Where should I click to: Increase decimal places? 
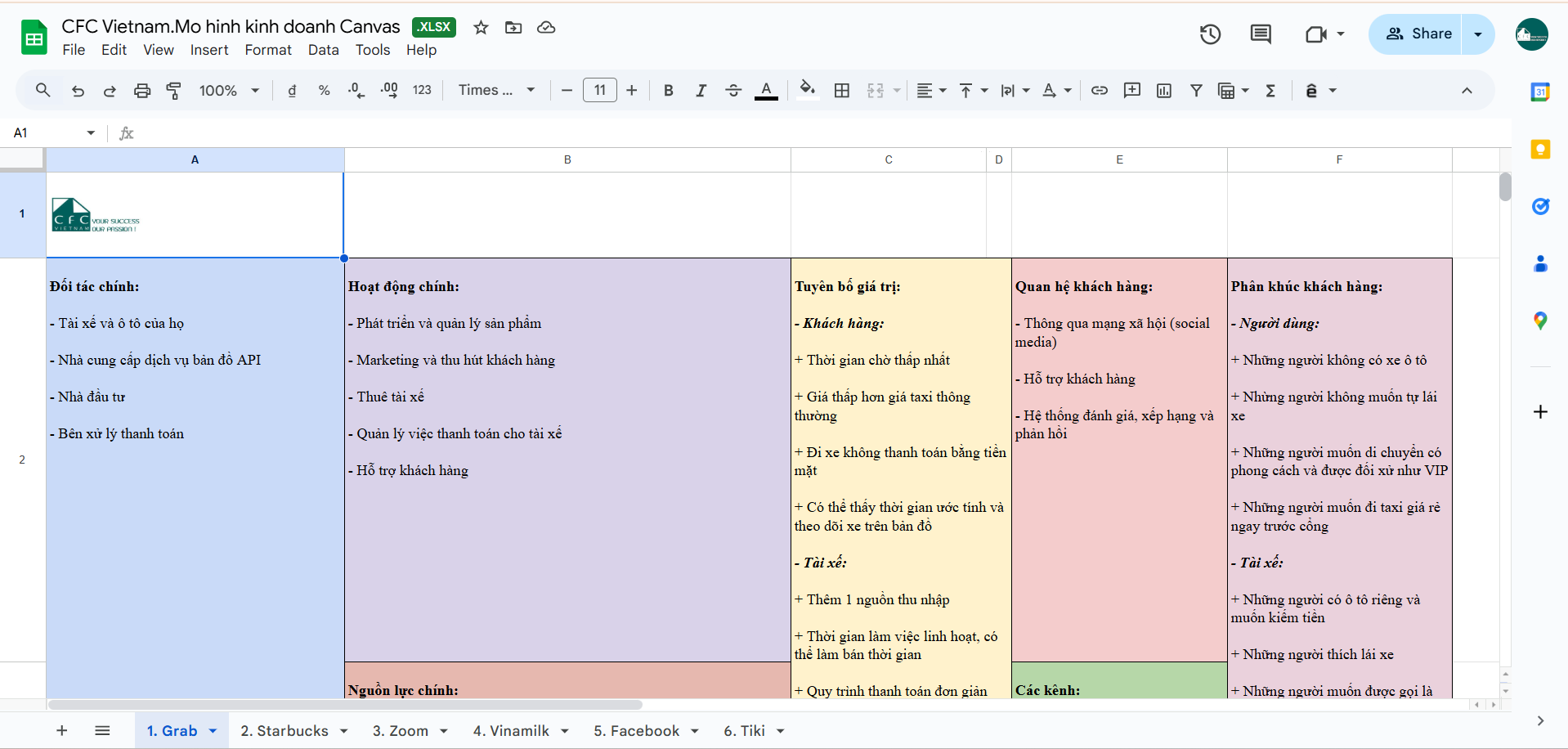[389, 91]
